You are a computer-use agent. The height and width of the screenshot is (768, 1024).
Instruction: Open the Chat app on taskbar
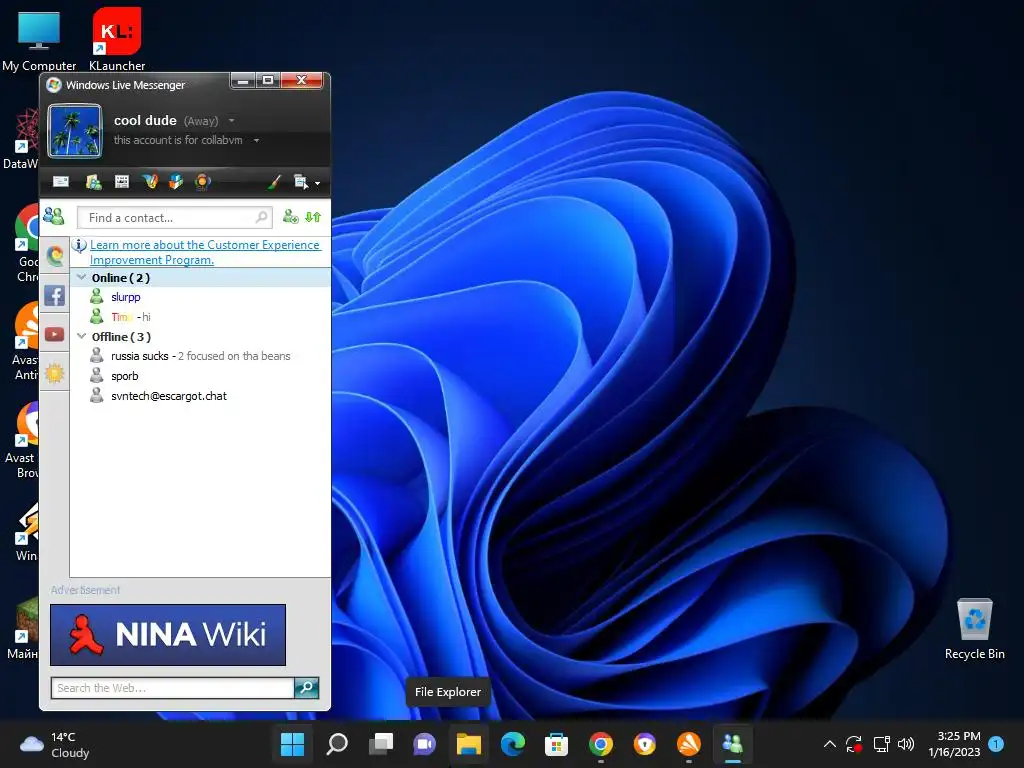tap(424, 744)
